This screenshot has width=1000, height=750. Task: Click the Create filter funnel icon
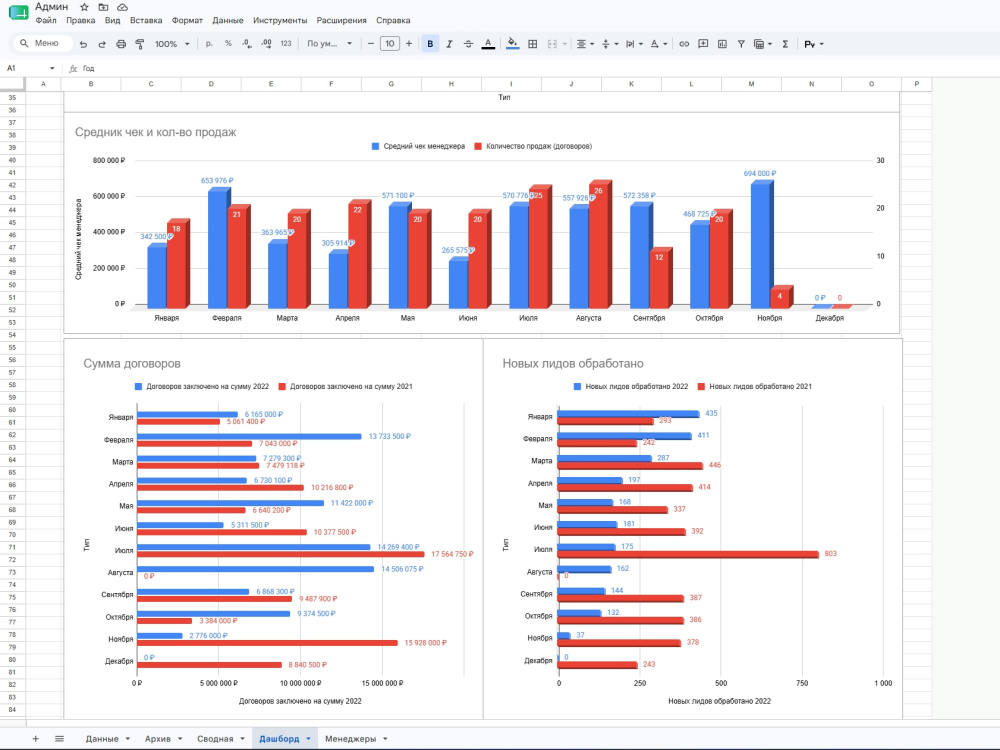tap(741, 44)
